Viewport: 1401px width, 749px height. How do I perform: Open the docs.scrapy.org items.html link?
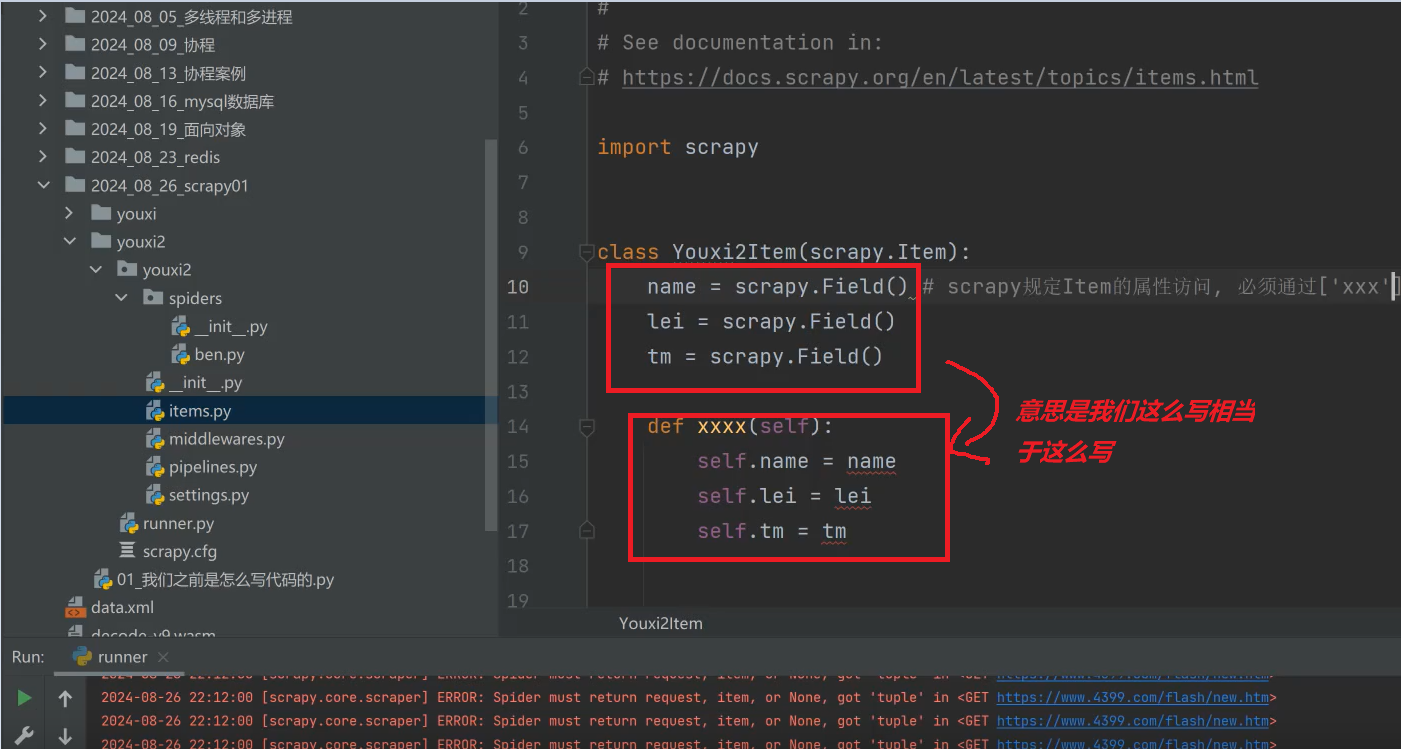940,77
